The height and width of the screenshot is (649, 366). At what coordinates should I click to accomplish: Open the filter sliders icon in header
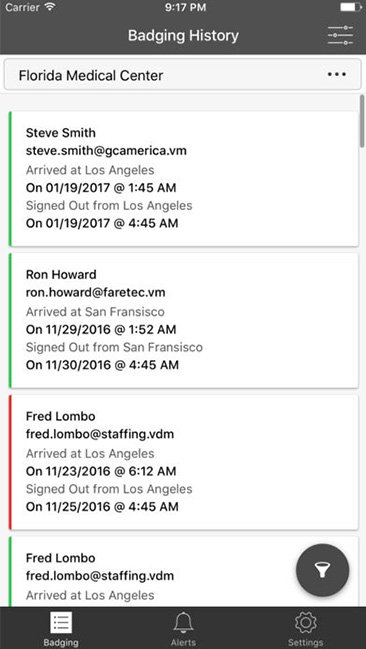point(340,35)
